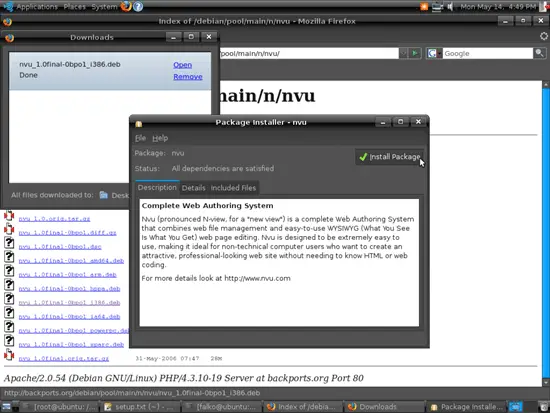
Task: Click the Firefox page vertical scrollbar
Action: point(545,233)
